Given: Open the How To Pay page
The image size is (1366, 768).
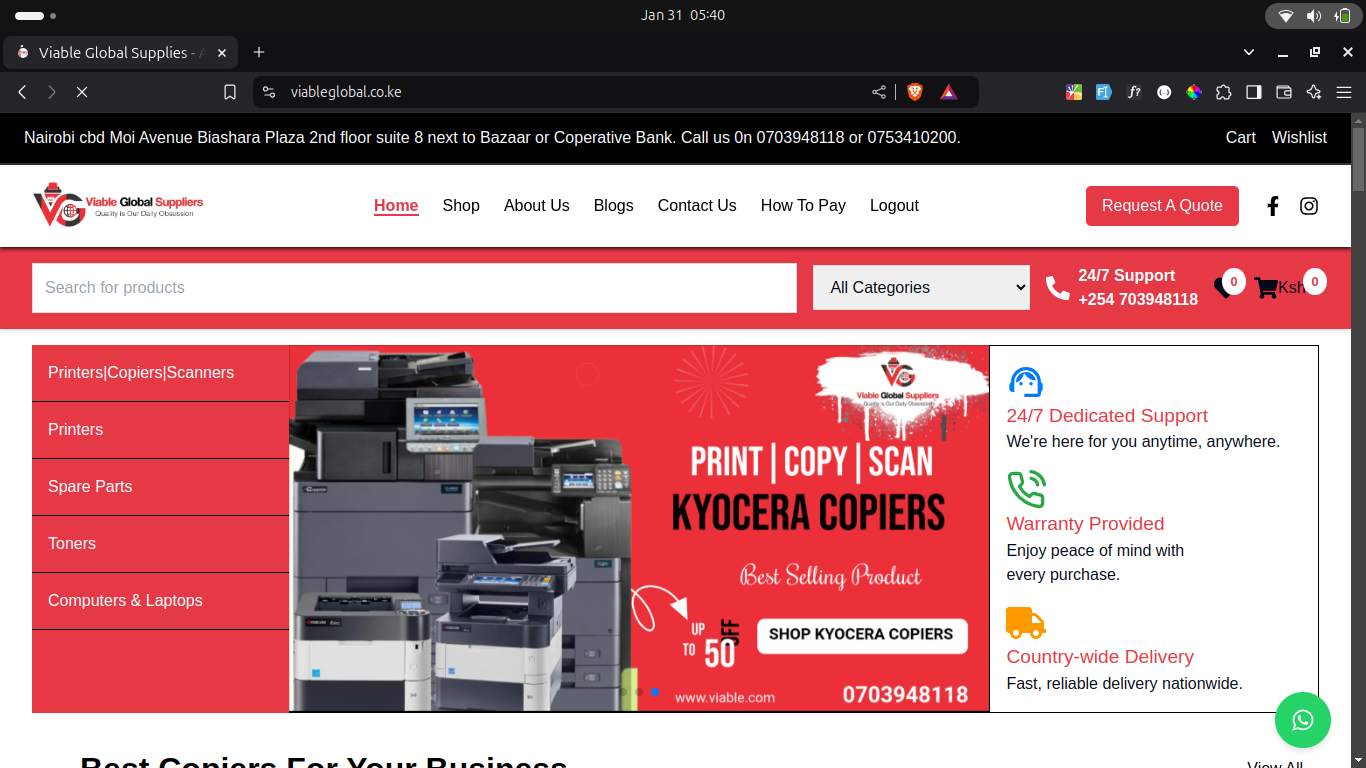Looking at the screenshot, I should point(803,206).
